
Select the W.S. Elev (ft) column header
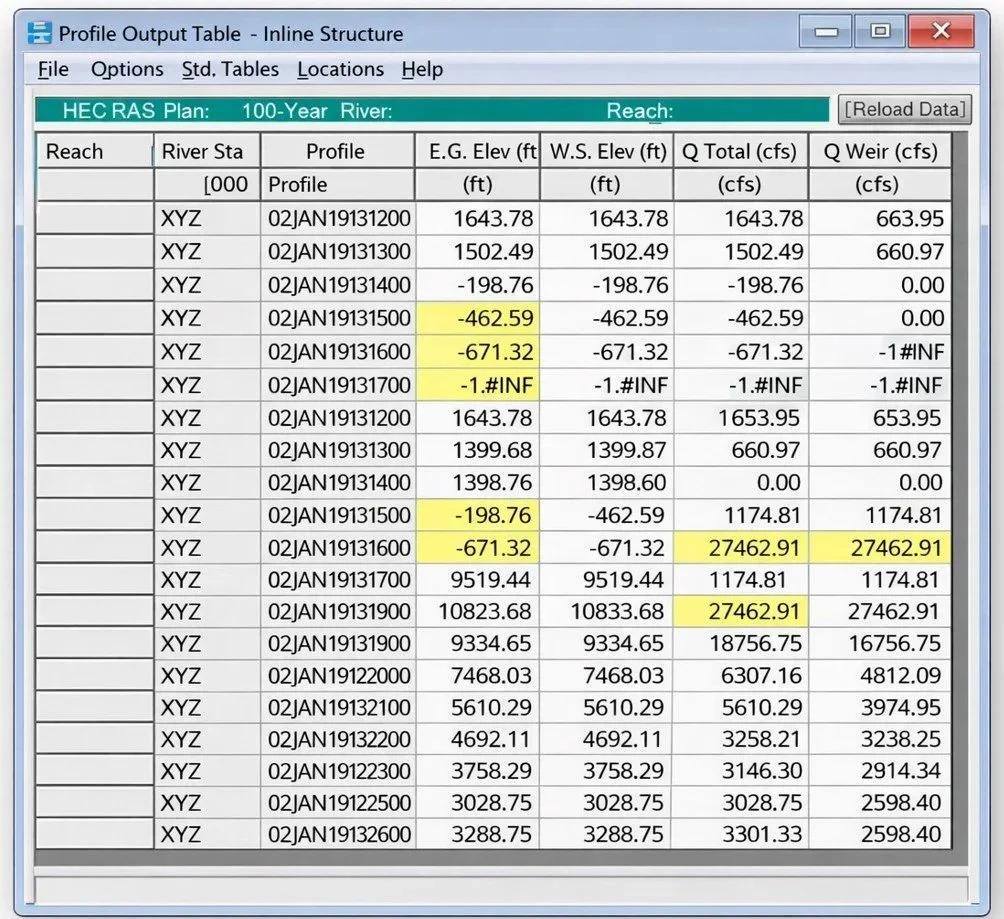pos(607,152)
